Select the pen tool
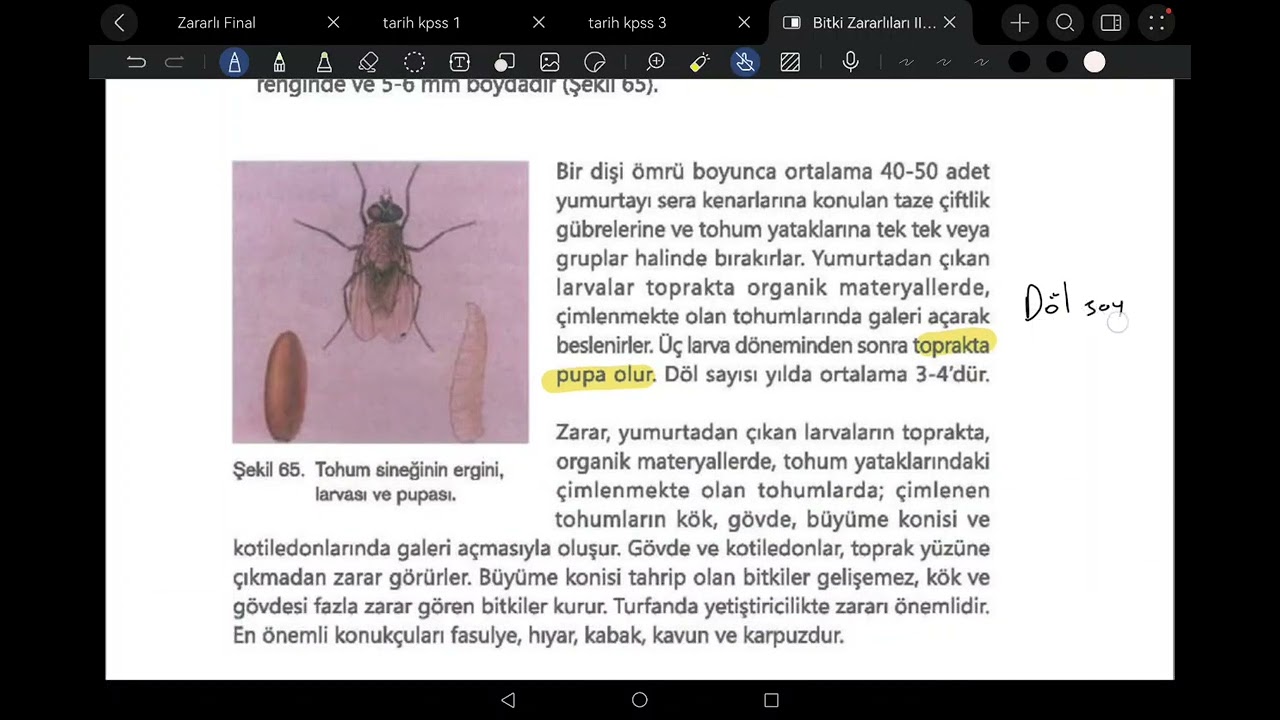 [234, 62]
